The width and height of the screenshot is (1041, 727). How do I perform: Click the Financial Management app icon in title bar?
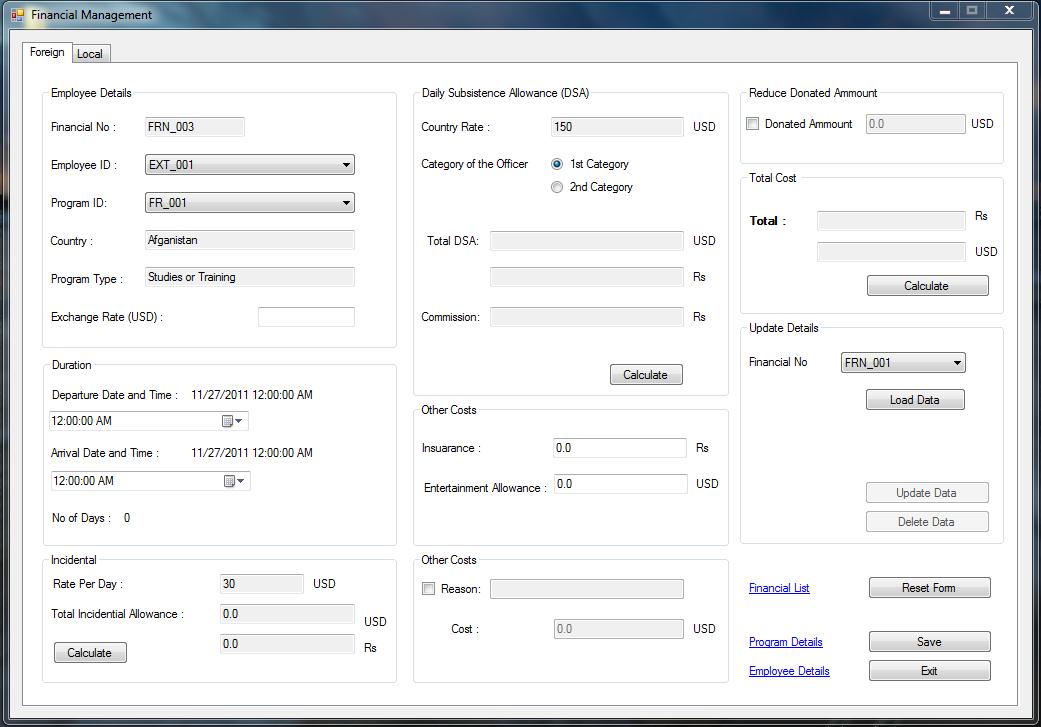click(x=17, y=15)
